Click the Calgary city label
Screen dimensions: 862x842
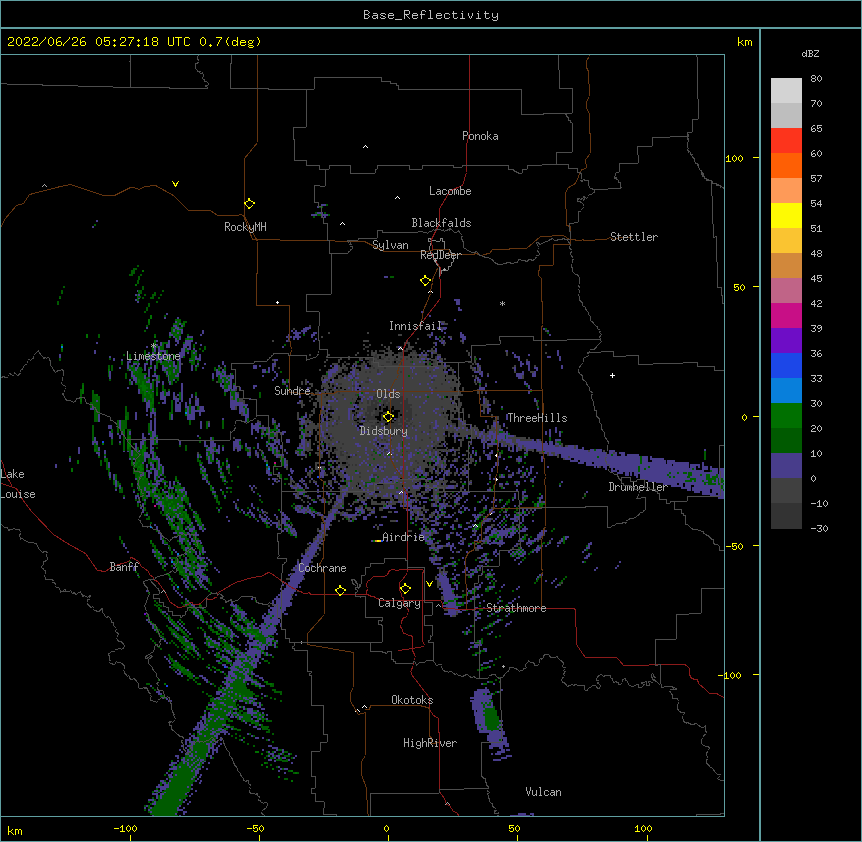point(399,603)
